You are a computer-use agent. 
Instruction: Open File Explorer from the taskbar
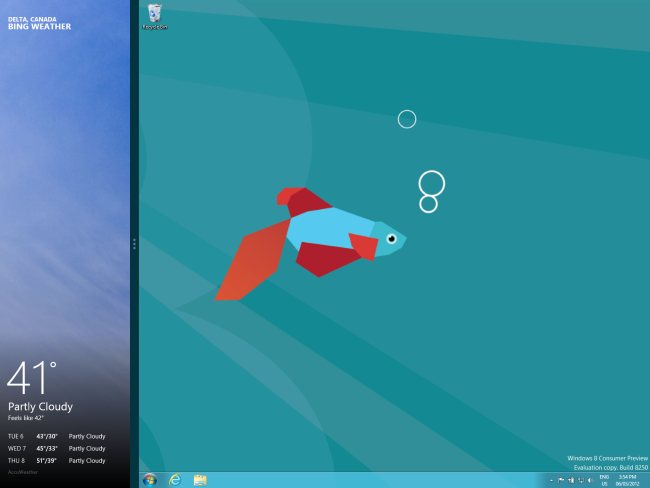(200, 480)
